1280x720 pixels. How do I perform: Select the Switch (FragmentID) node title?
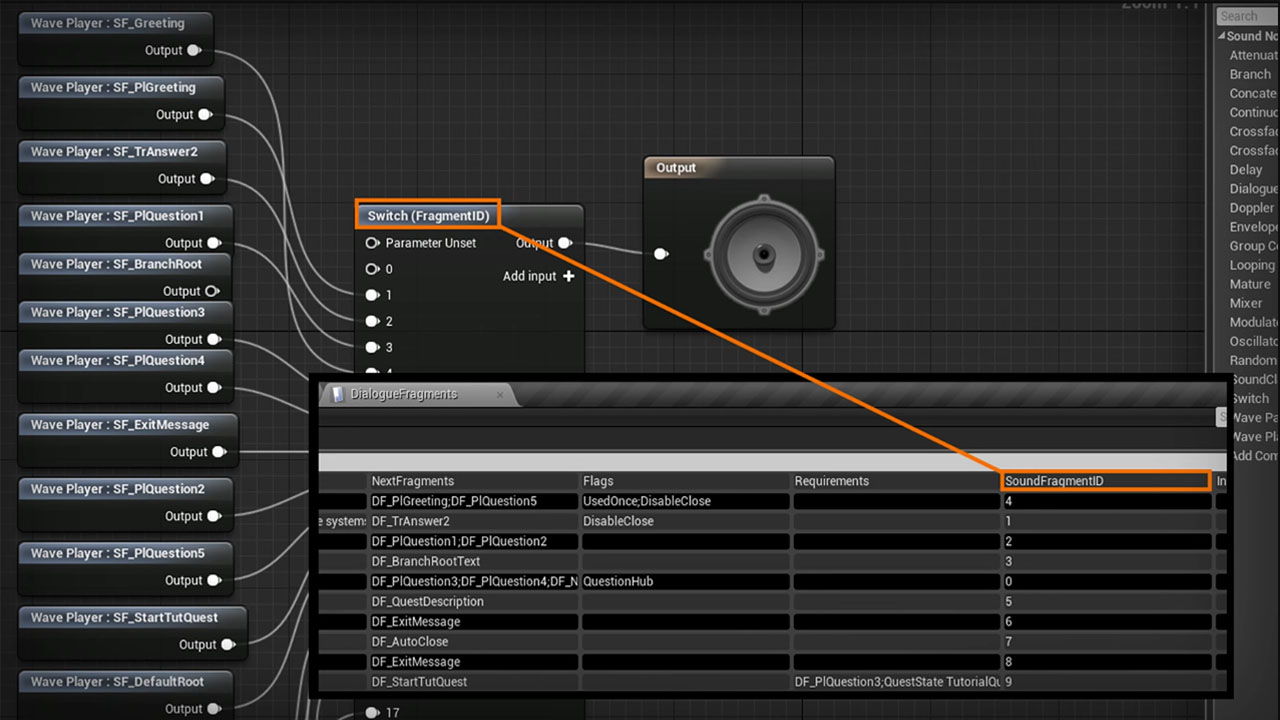[428, 215]
